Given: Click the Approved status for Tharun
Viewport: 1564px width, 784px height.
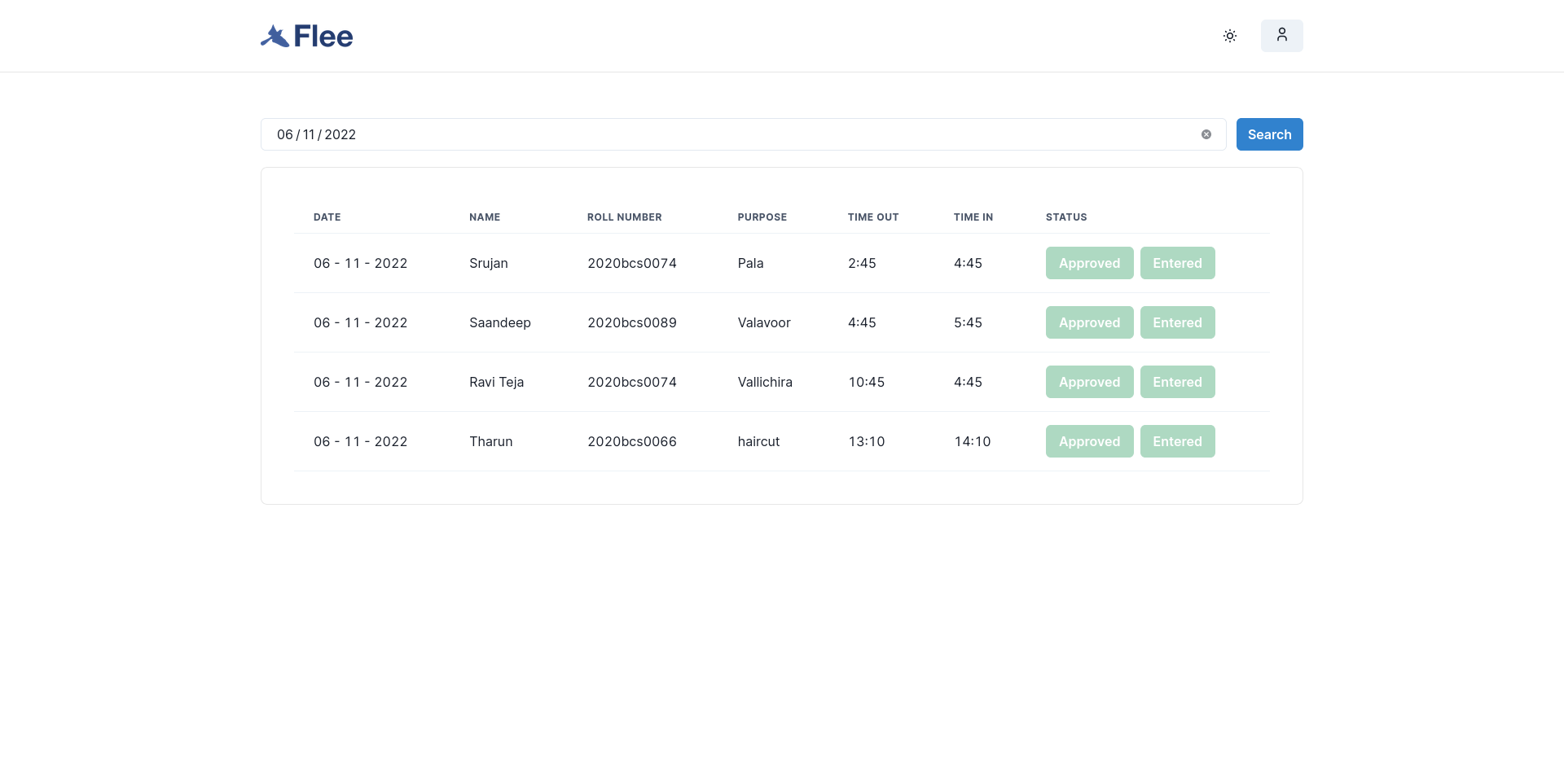Looking at the screenshot, I should (1090, 441).
